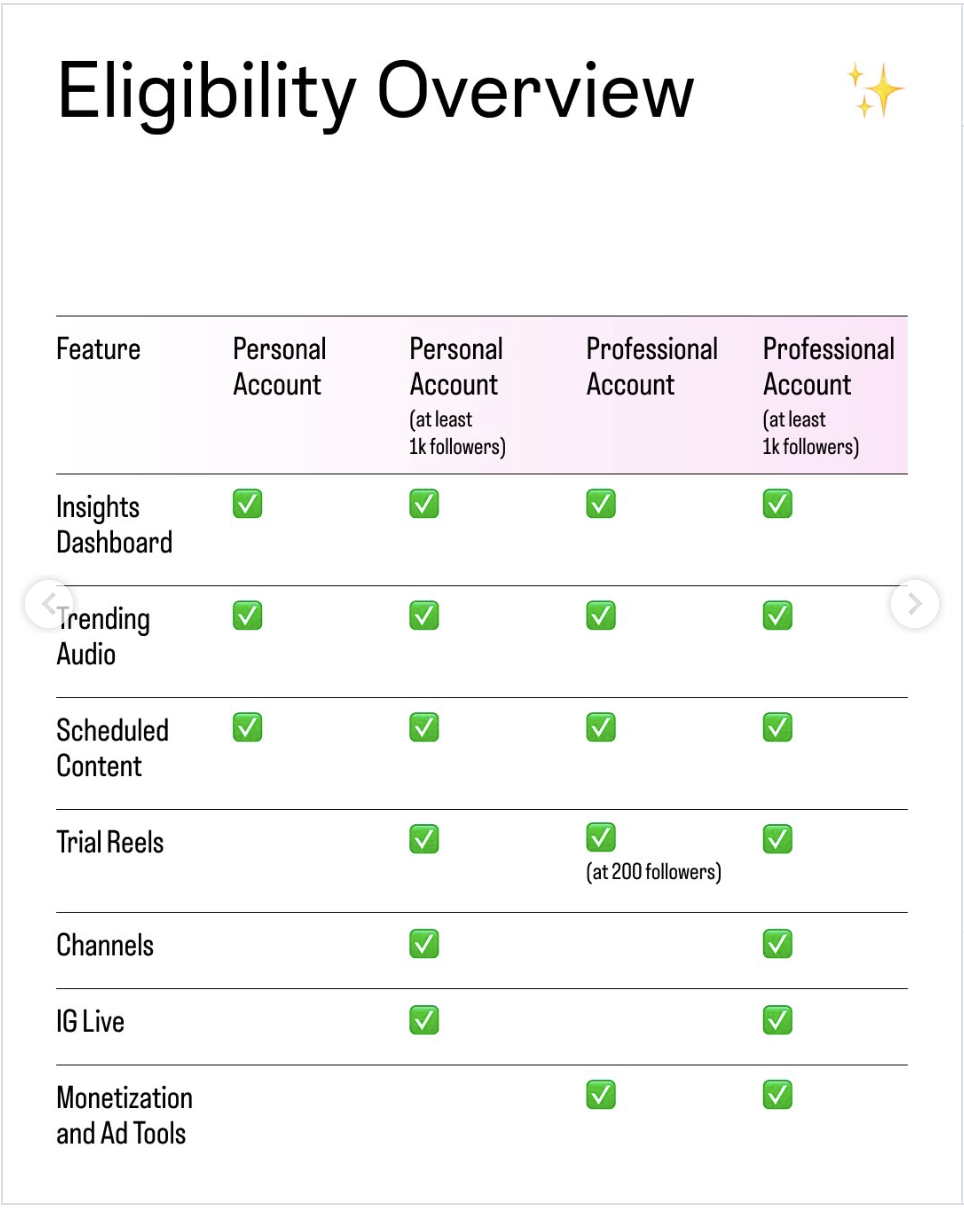Click Monetization checkmark under Professional Account column
This screenshot has width=964, height=1210.
click(601, 1096)
